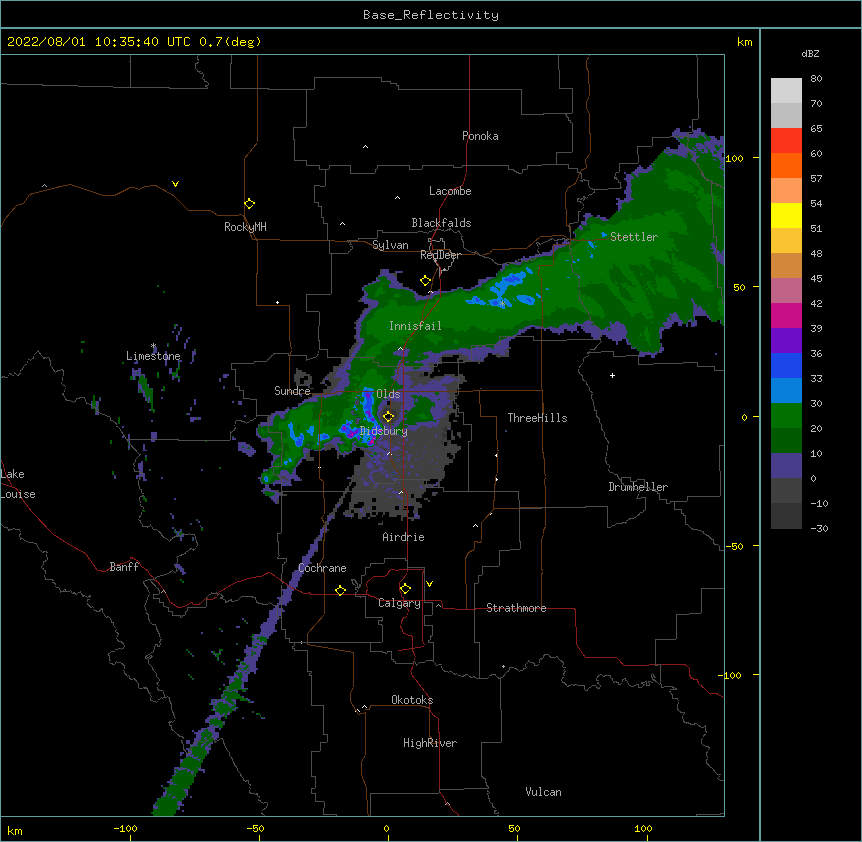
Task: Click the Drumheller city label
Action: tap(638, 487)
